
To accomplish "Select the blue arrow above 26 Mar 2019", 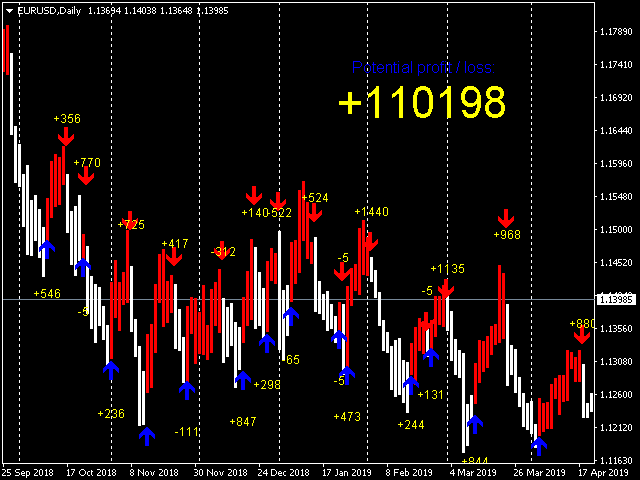I will click(x=539, y=446).
